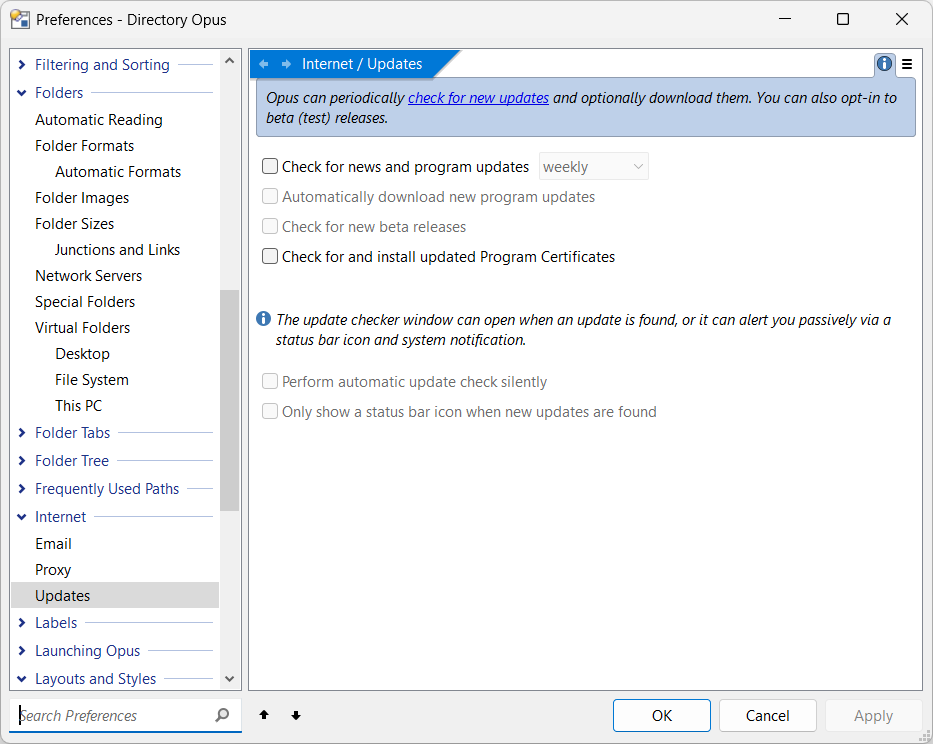This screenshot has width=933, height=744.
Task: Collapse the Internet category
Action: tap(22, 517)
